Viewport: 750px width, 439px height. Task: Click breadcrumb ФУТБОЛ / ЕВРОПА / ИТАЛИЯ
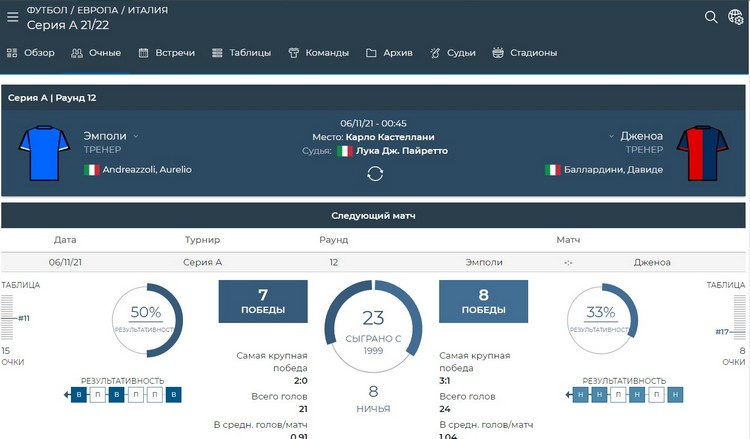97,10
